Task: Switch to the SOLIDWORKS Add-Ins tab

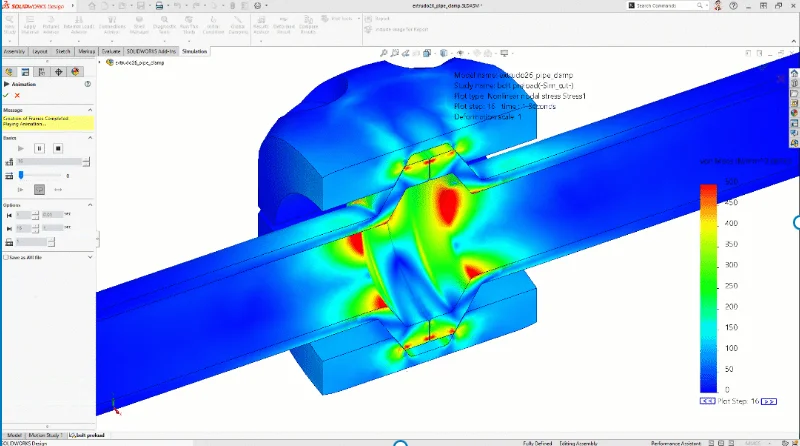Action: (x=151, y=52)
